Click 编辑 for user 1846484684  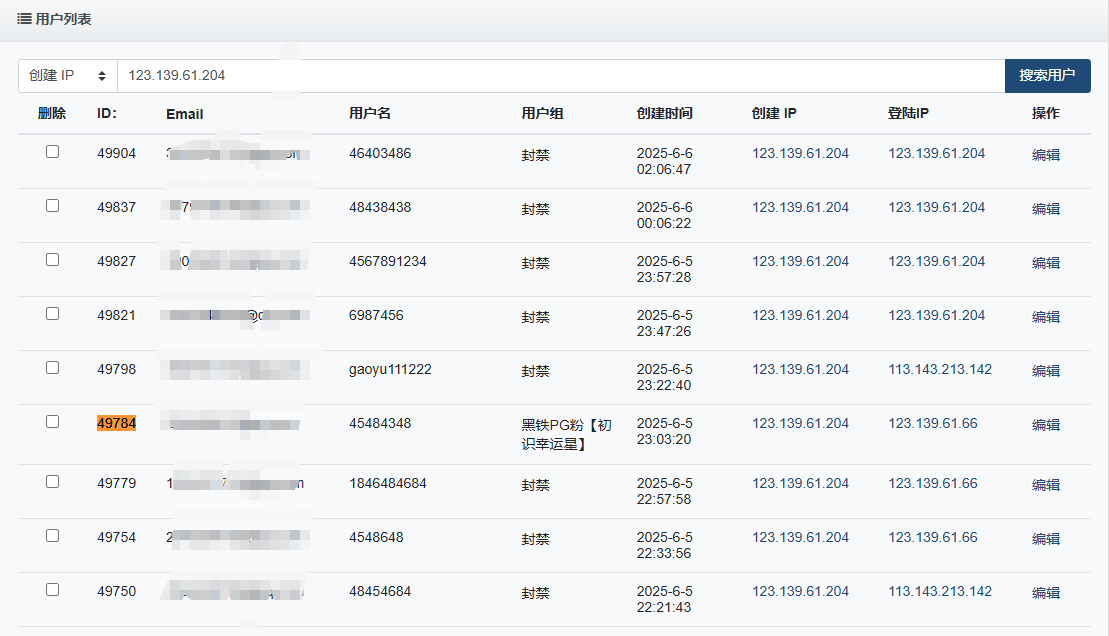coord(1045,485)
